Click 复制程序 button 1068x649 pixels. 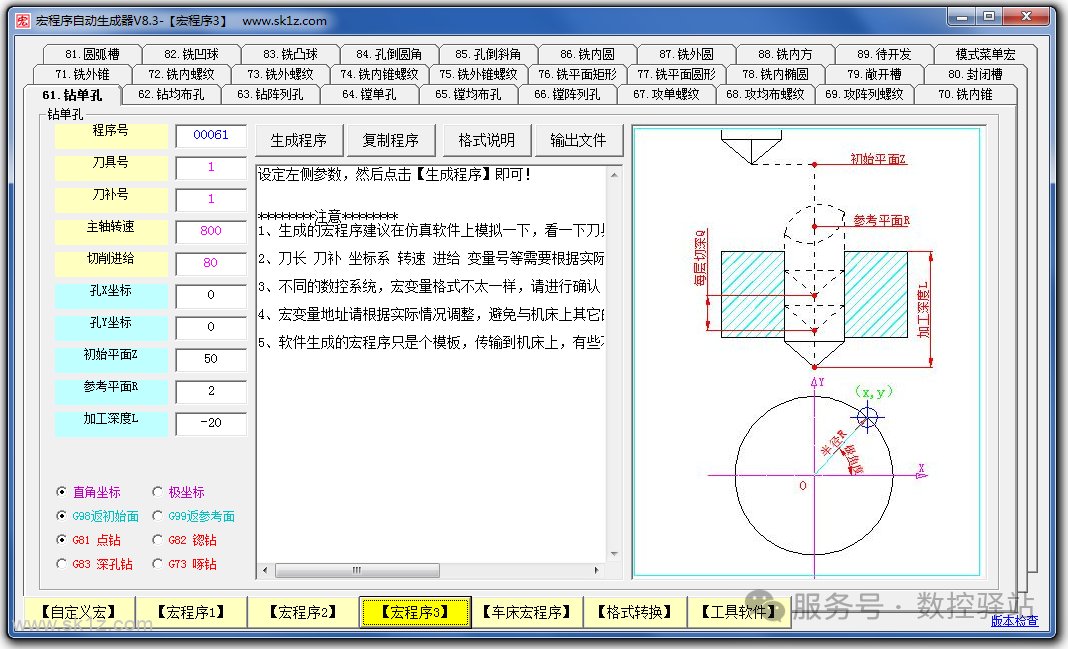pyautogui.click(x=390, y=140)
